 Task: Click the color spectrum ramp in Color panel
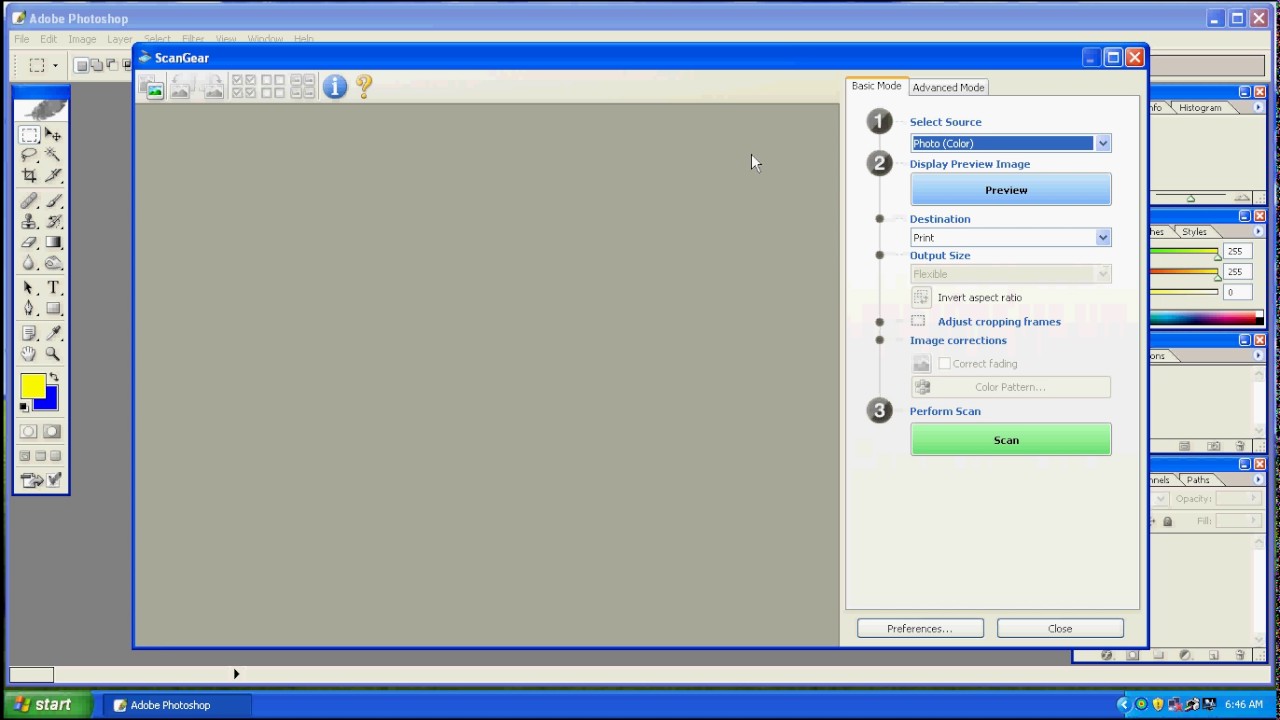click(x=1205, y=319)
